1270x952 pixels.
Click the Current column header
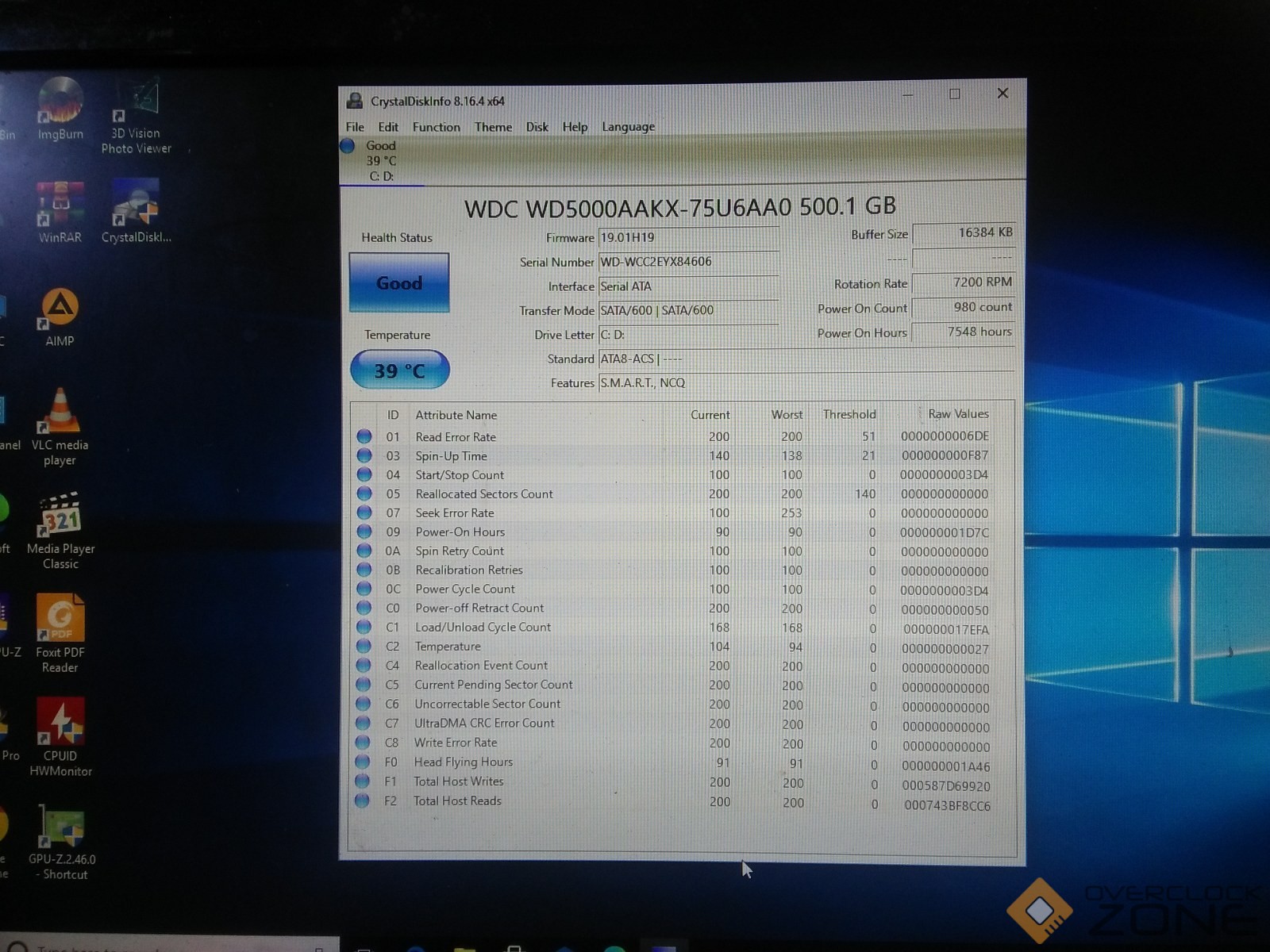[x=710, y=415]
